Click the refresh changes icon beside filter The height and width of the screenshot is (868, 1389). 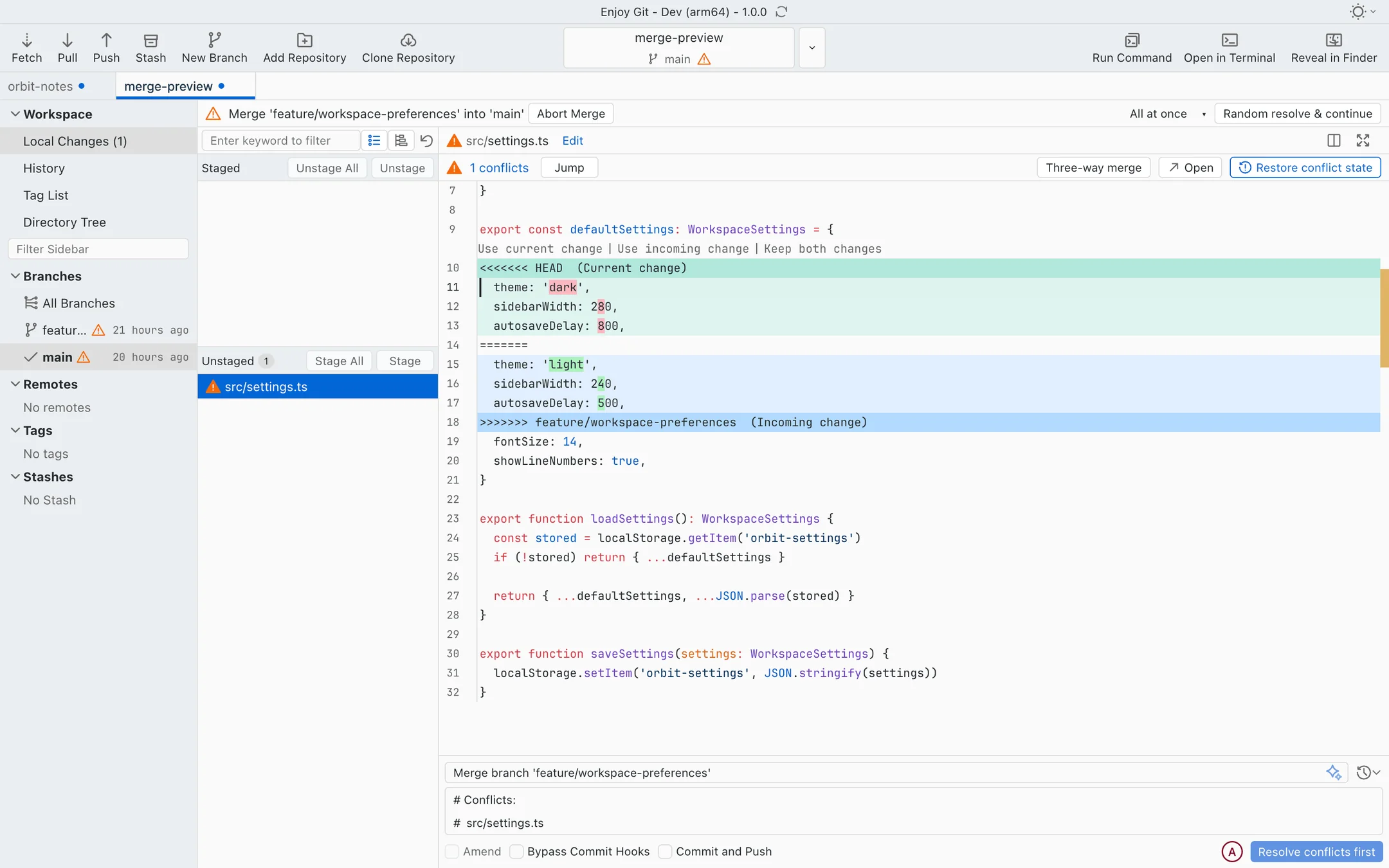pos(426,140)
